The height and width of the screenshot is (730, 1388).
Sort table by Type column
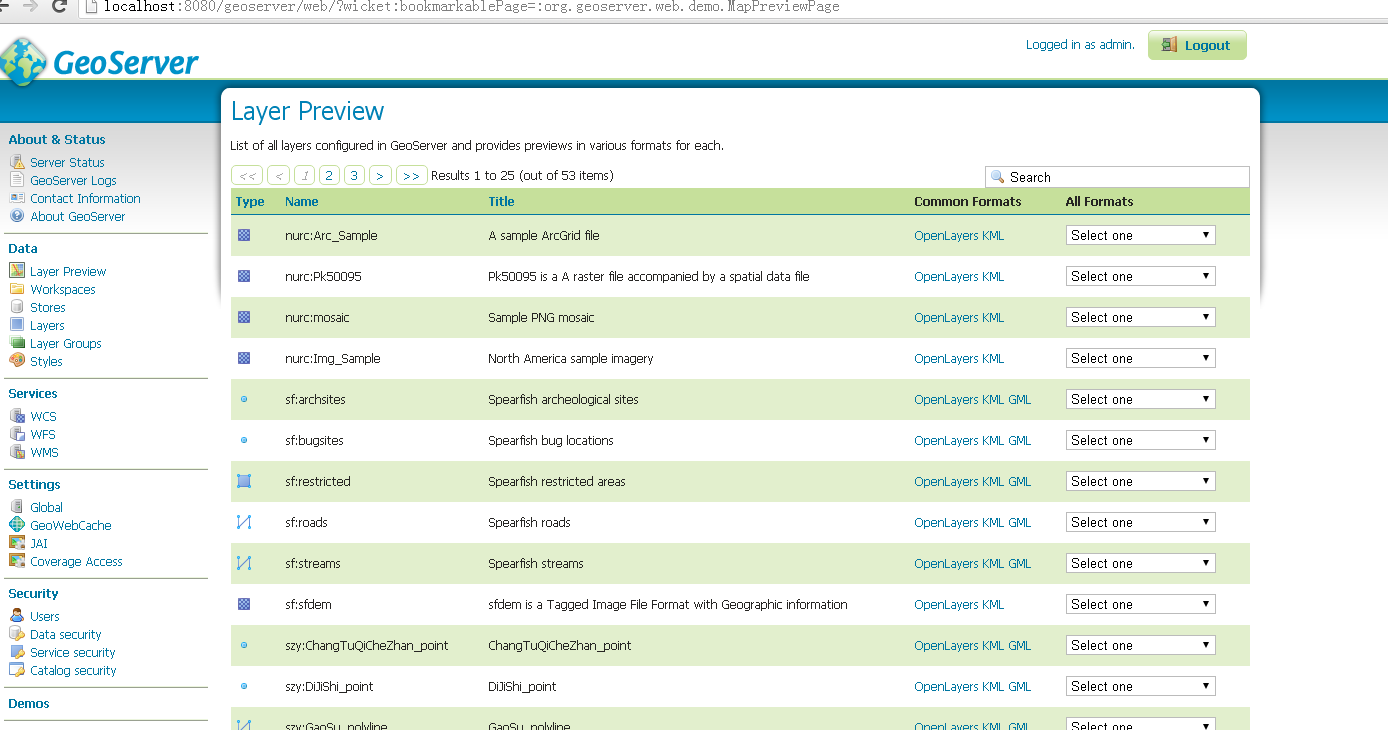(x=250, y=201)
